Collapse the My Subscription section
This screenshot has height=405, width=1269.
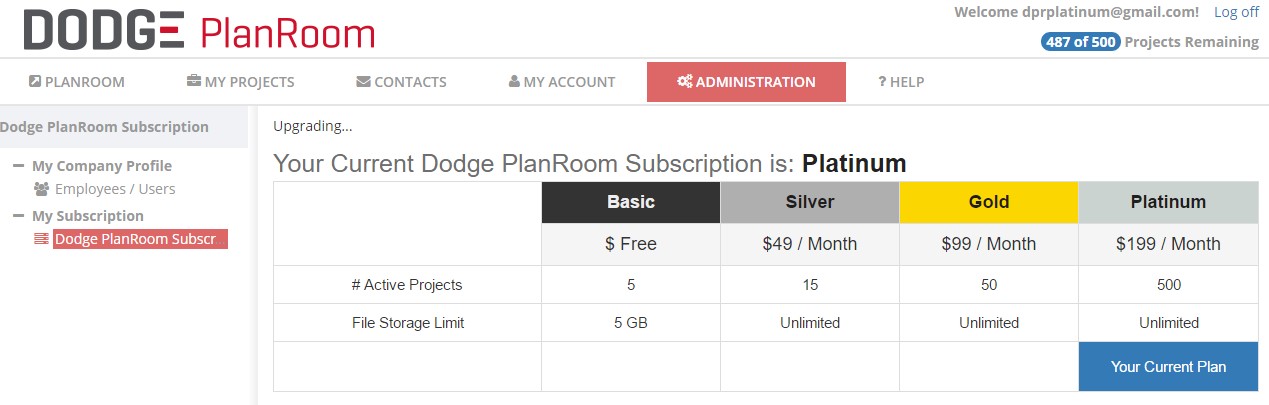point(18,216)
